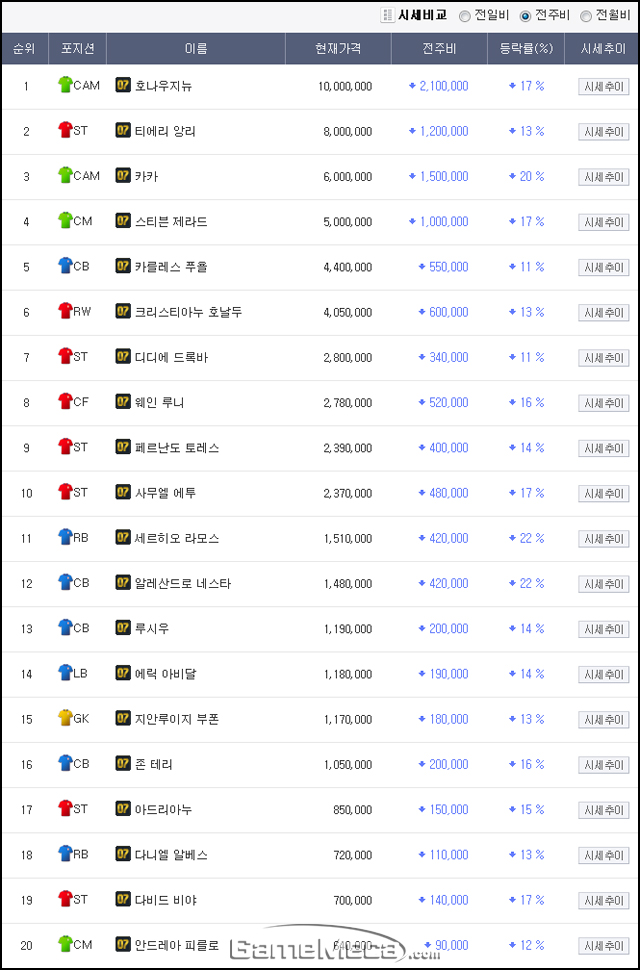
Task: Sort by 등락률(%) column header
Action: 526,48
